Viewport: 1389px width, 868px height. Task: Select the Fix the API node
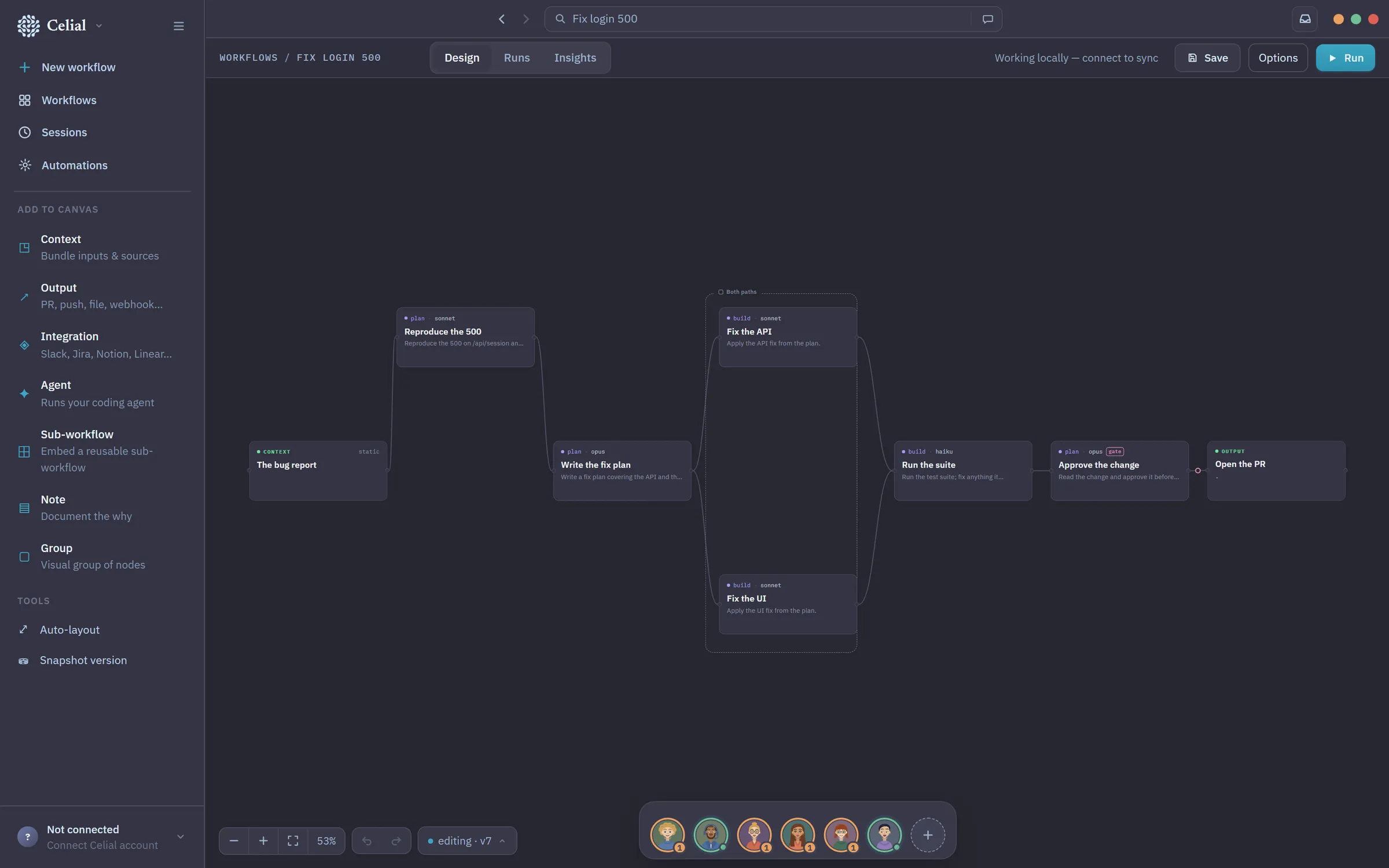pos(788,337)
